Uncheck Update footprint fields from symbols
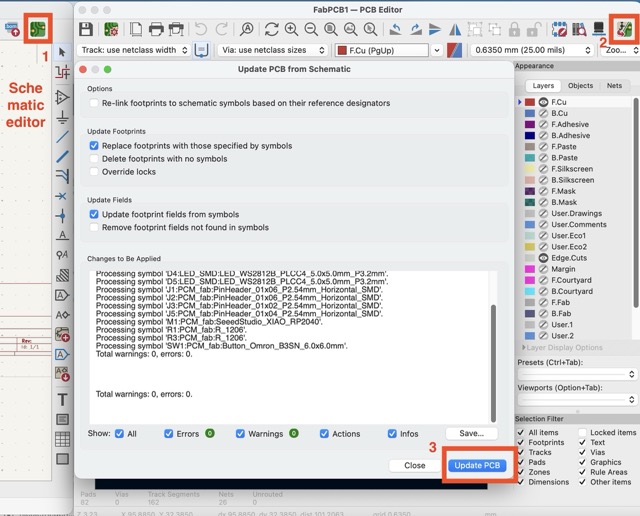Image resolution: width=640 pixels, height=516 pixels. tap(94, 214)
